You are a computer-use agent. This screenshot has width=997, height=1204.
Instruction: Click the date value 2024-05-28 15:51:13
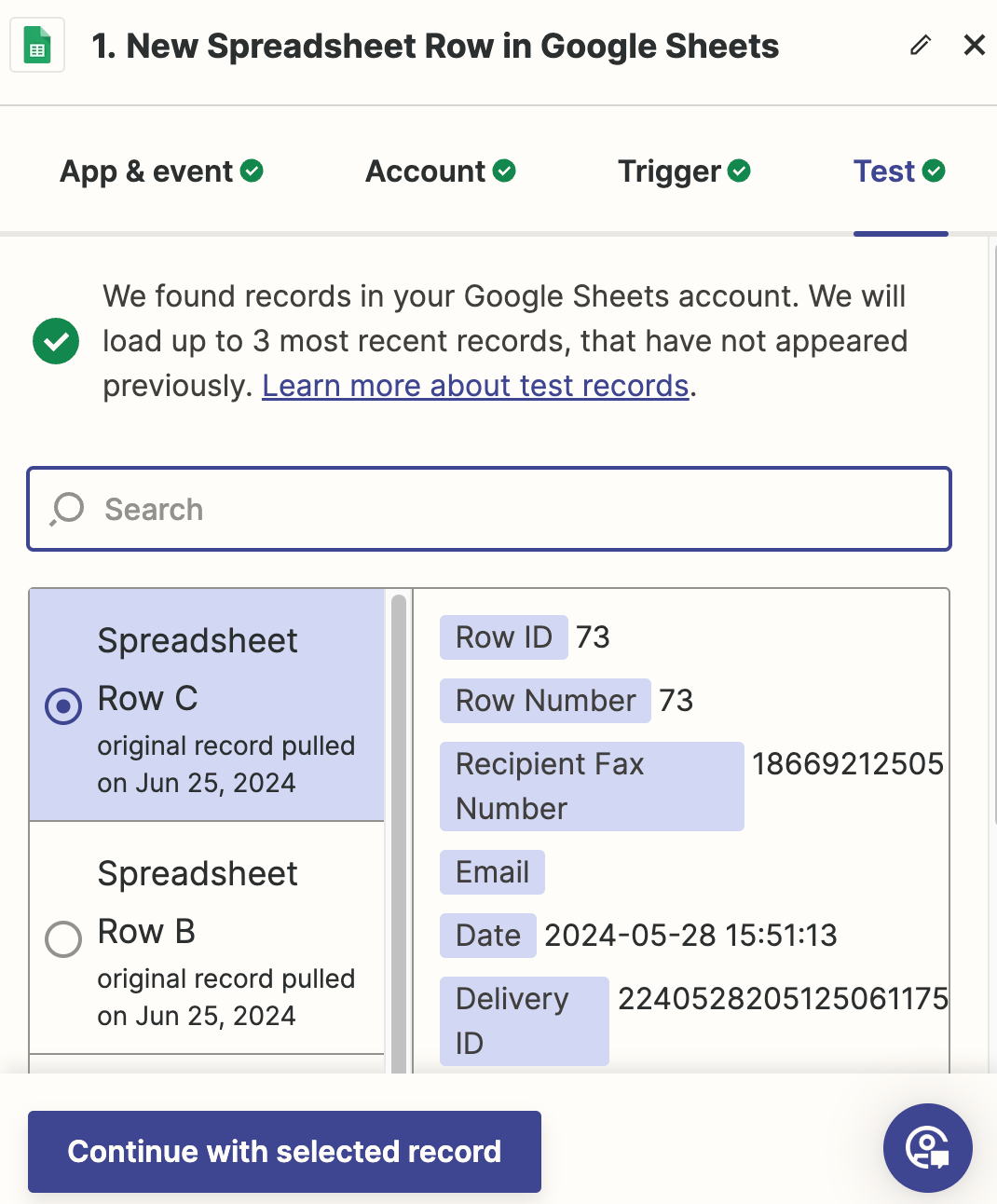690,936
